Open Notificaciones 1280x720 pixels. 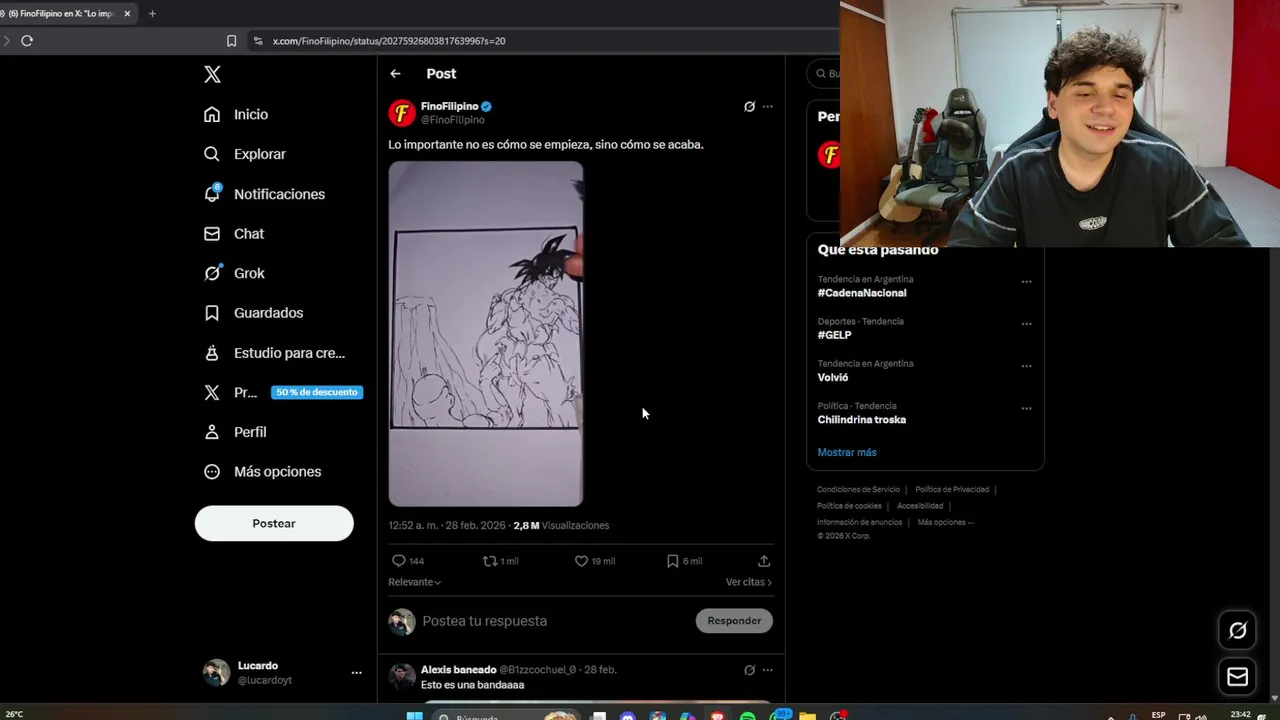(265, 194)
